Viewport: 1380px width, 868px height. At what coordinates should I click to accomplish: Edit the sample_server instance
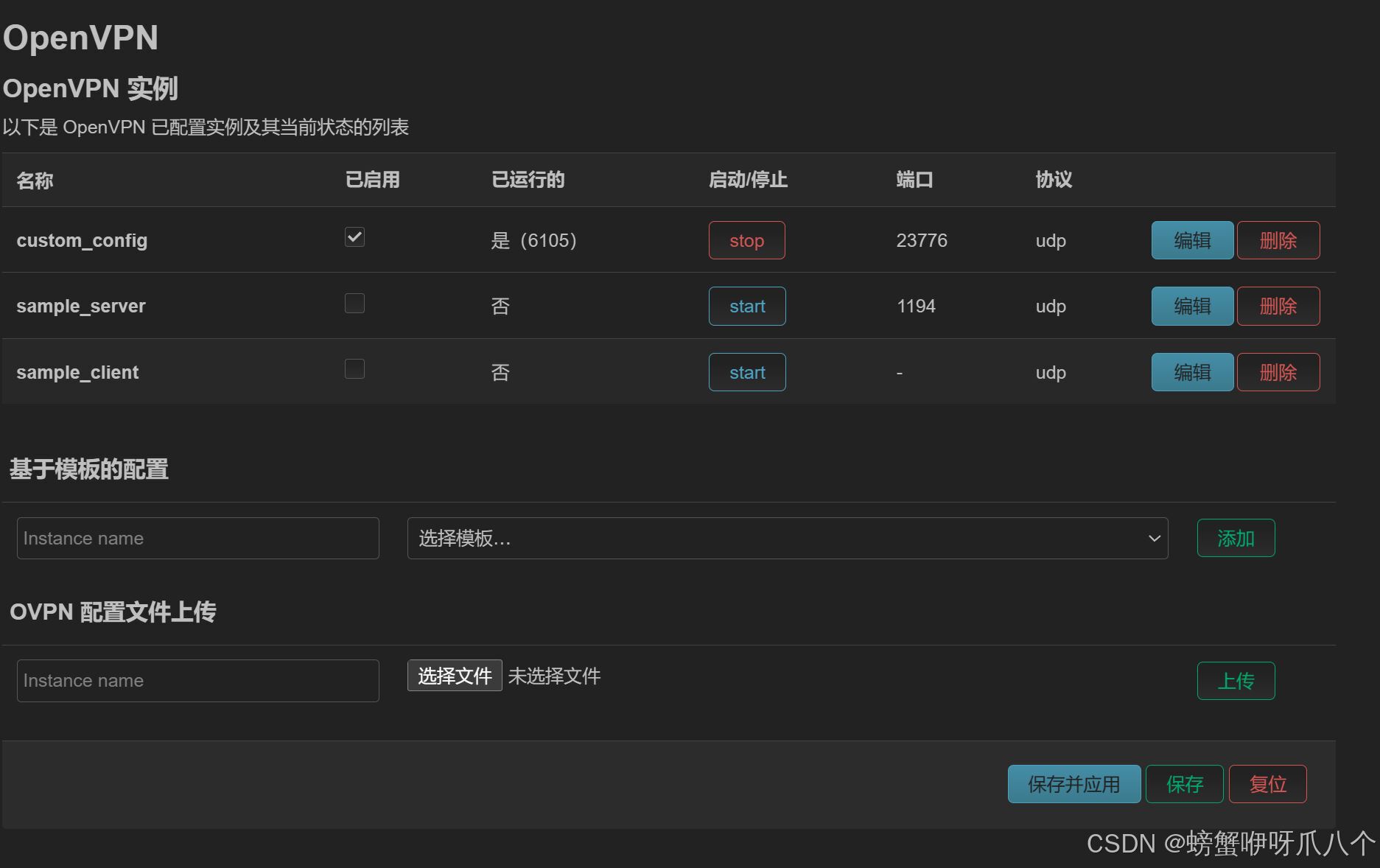(1192, 306)
